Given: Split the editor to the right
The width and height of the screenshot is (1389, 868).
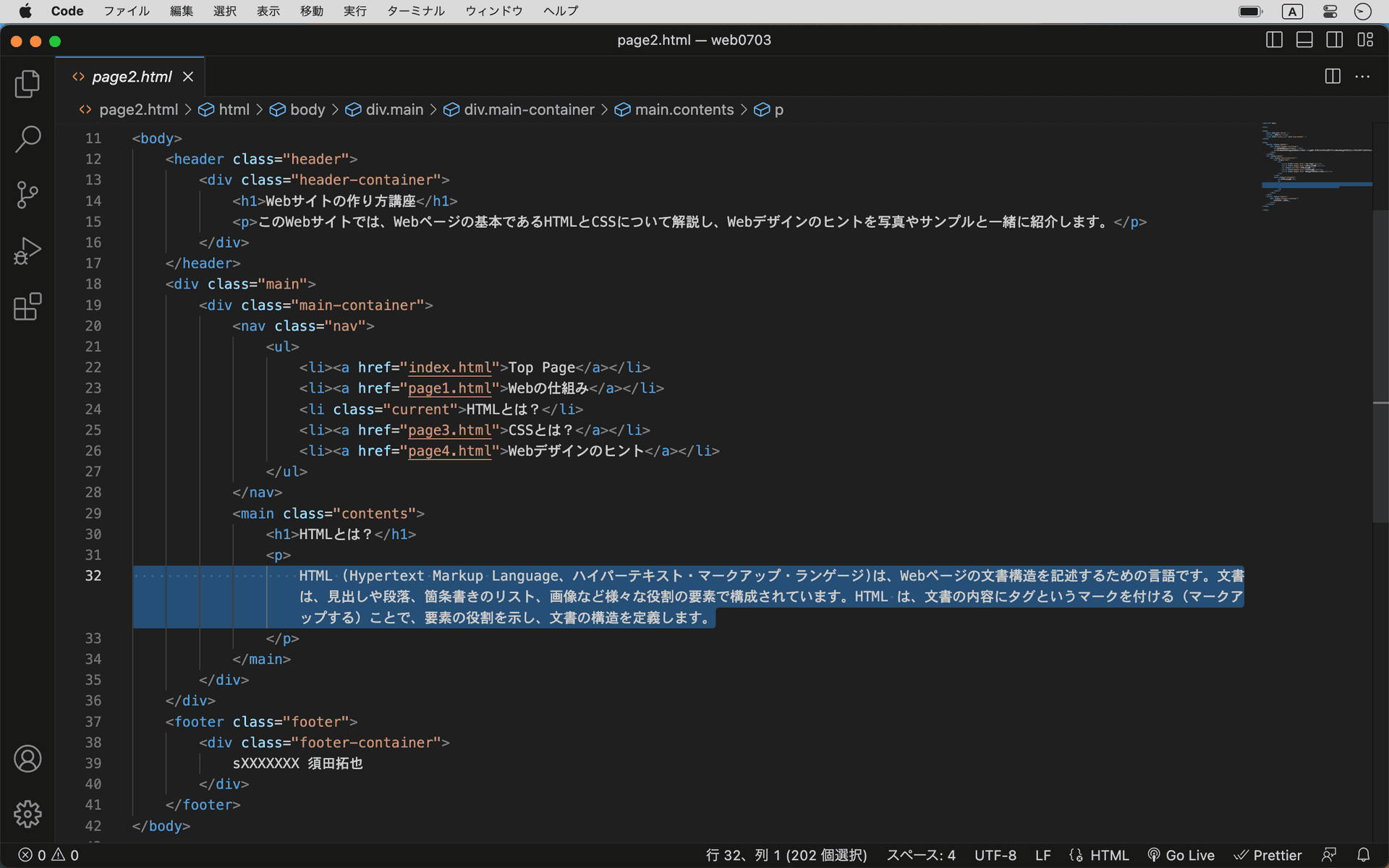Looking at the screenshot, I should tap(1333, 77).
